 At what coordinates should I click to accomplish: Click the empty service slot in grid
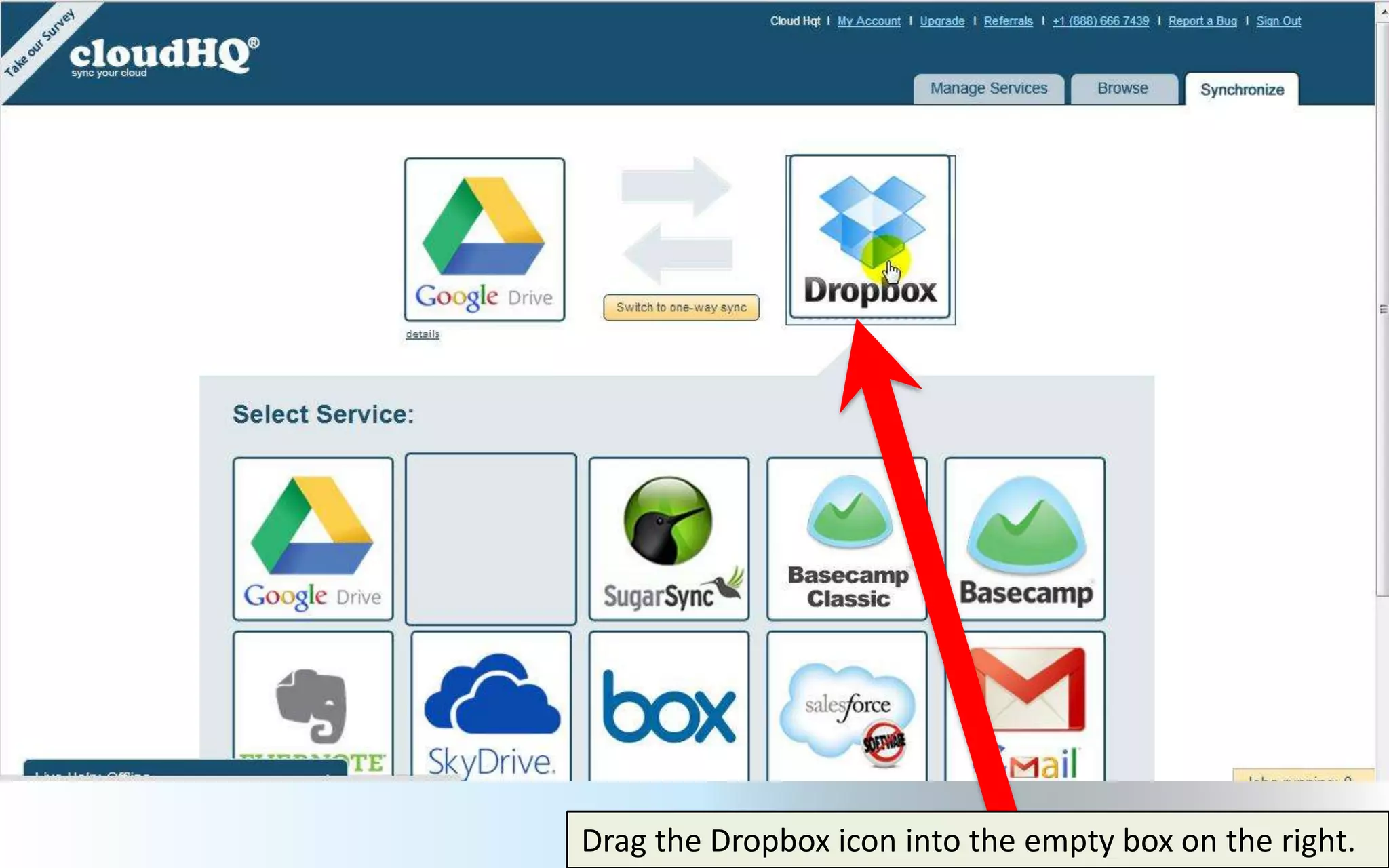pyautogui.click(x=491, y=539)
